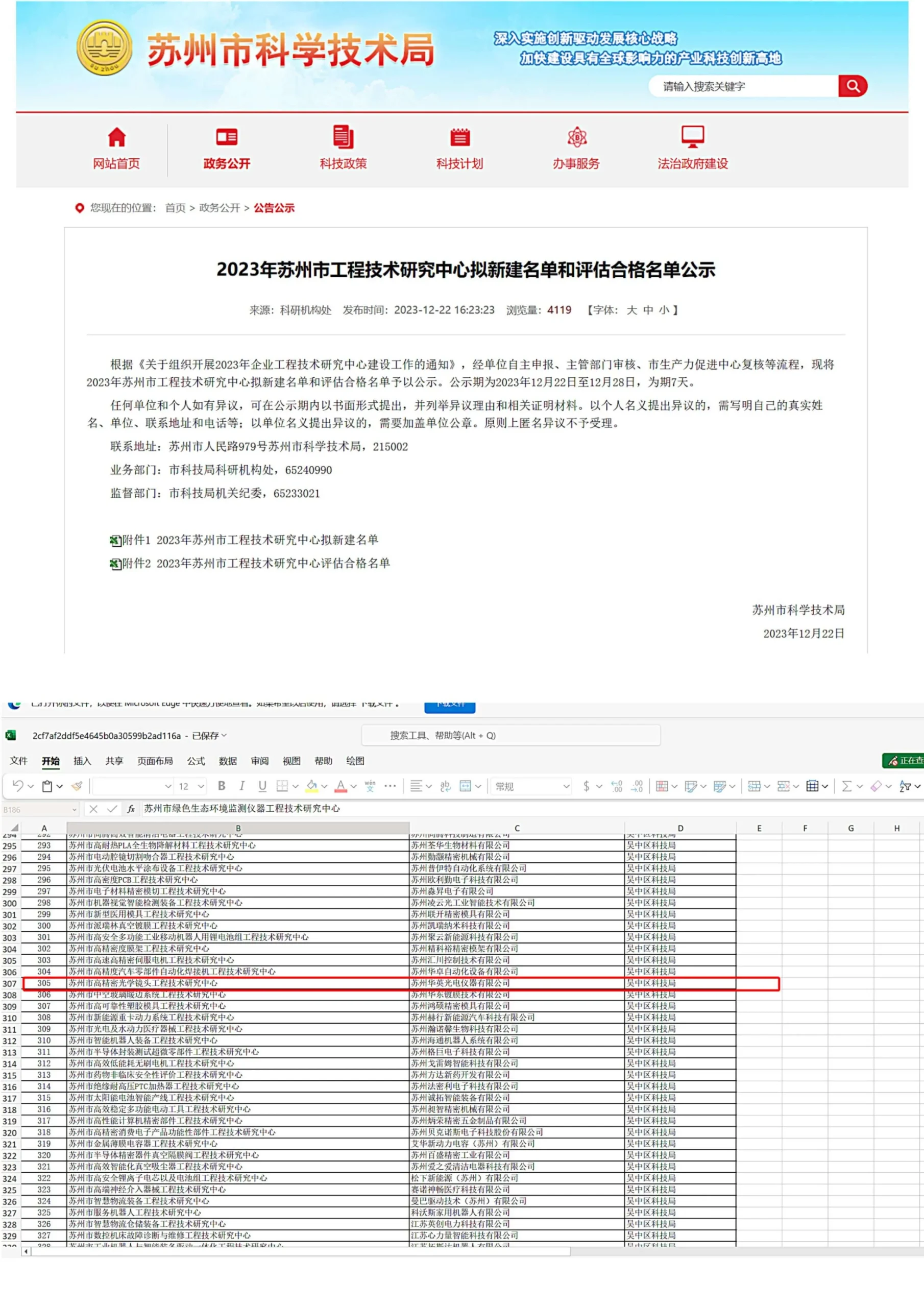Expand the 已保存 status dropdown
Screen dimensions: 924x1307
[x=224, y=736]
